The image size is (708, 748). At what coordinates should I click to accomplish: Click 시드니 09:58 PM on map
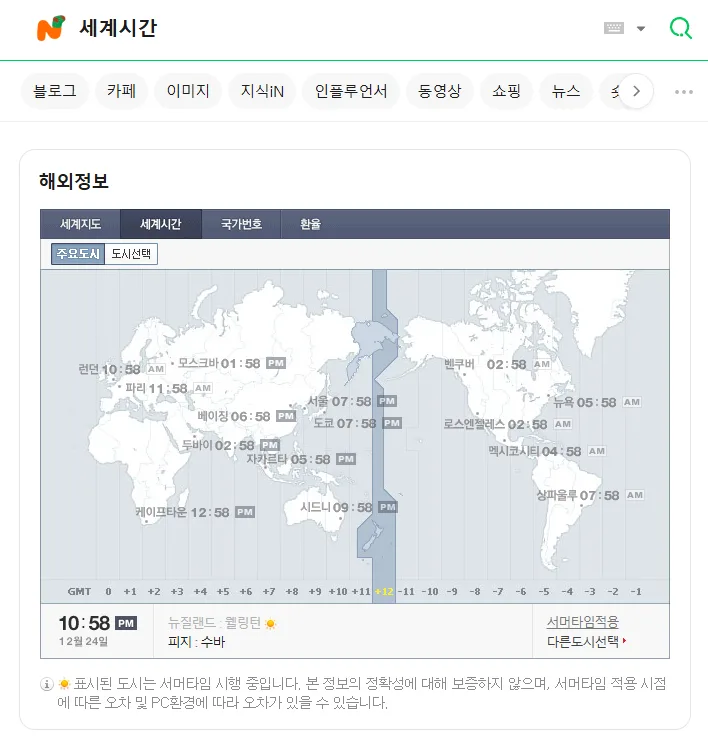coord(349,507)
